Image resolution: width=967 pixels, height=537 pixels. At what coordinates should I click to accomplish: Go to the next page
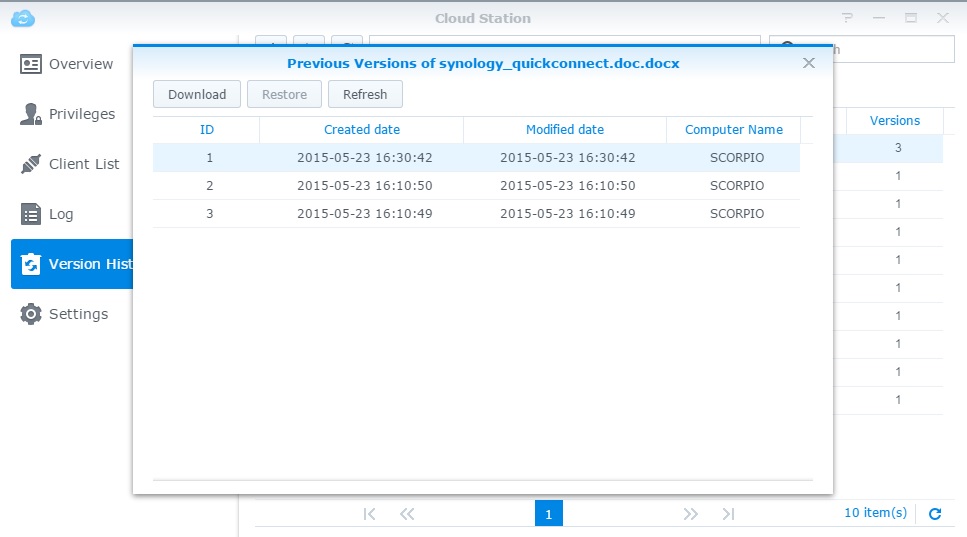[x=691, y=514]
